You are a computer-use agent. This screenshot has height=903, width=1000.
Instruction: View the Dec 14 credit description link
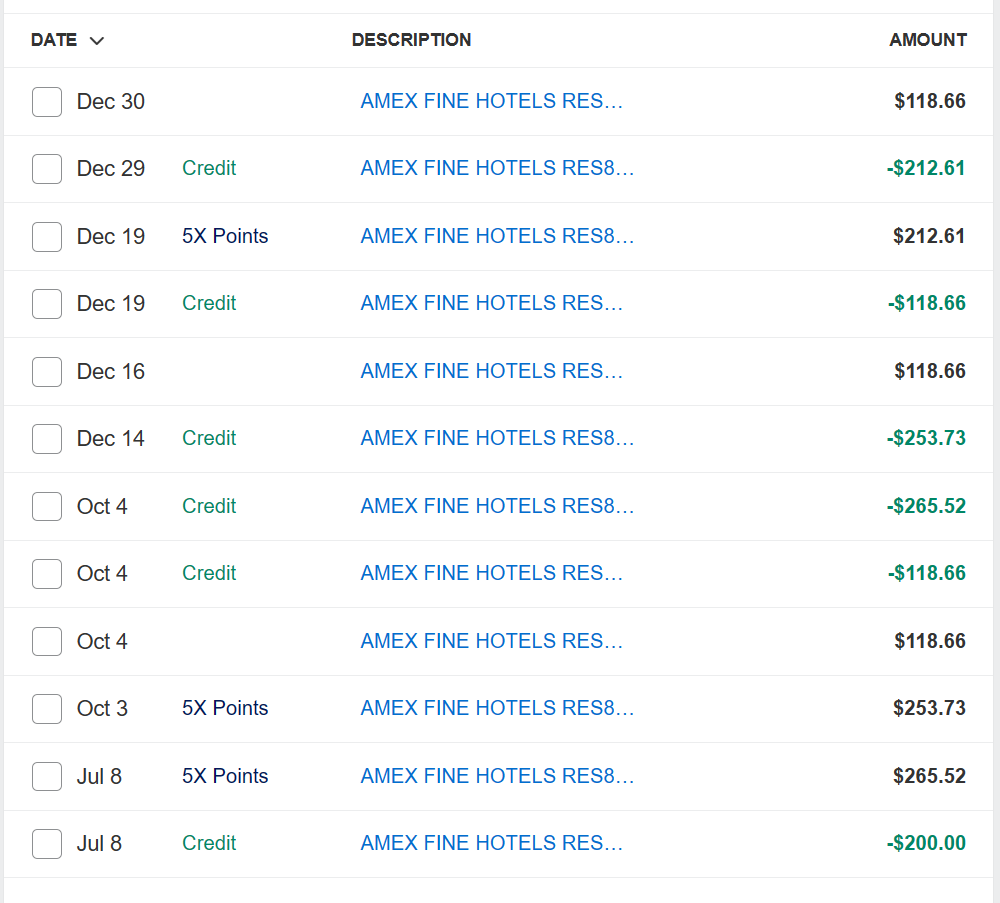[x=497, y=438]
